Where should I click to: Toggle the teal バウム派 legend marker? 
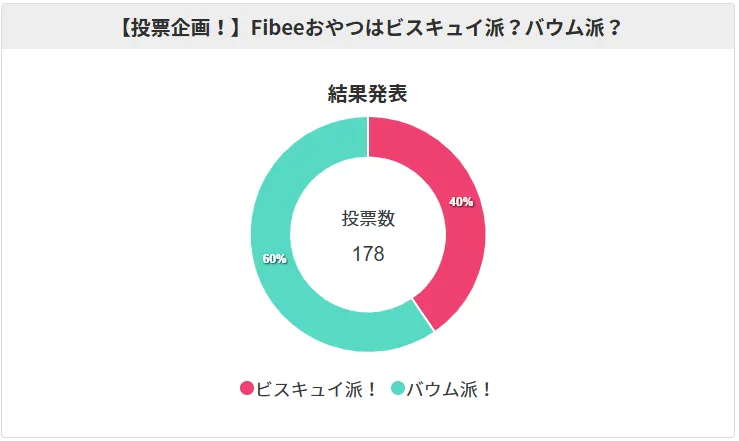click(397, 389)
